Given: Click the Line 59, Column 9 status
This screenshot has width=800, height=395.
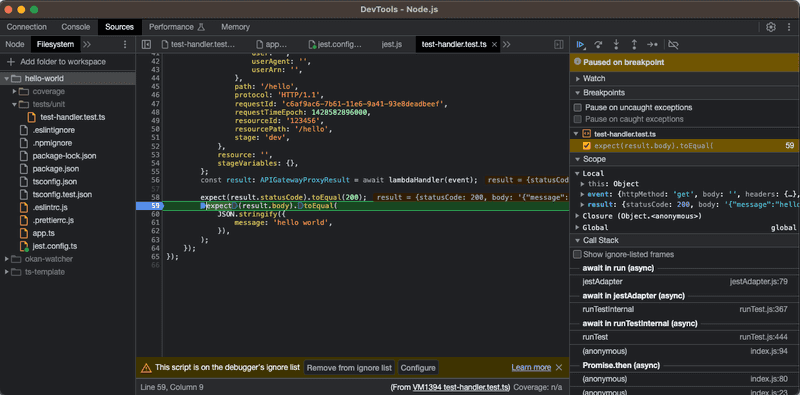Looking at the screenshot, I should coord(172,387).
